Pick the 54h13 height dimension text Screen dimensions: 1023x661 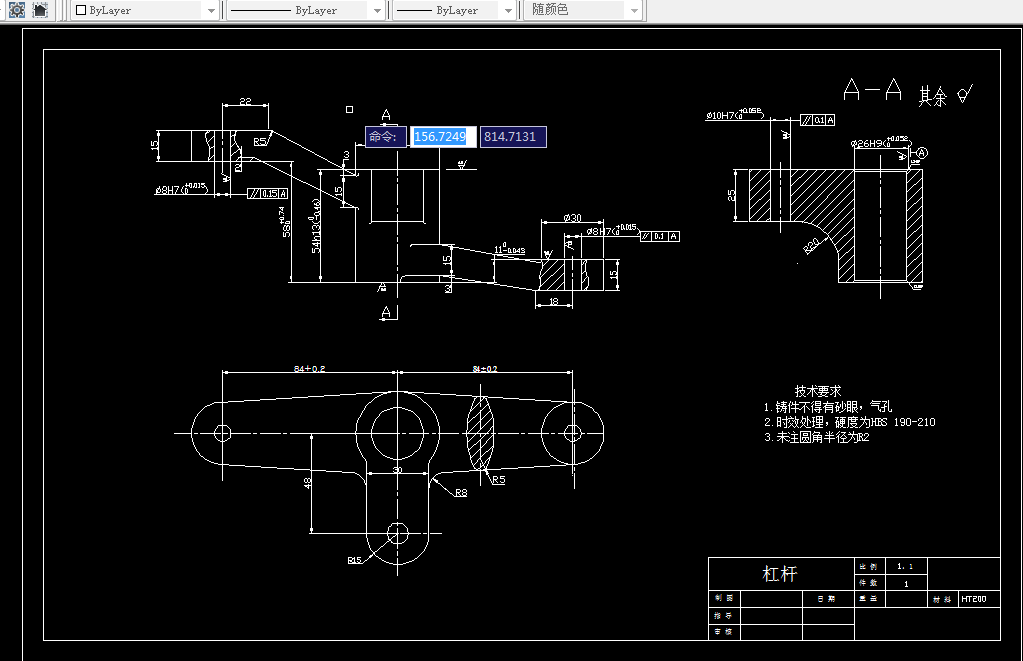click(x=316, y=226)
